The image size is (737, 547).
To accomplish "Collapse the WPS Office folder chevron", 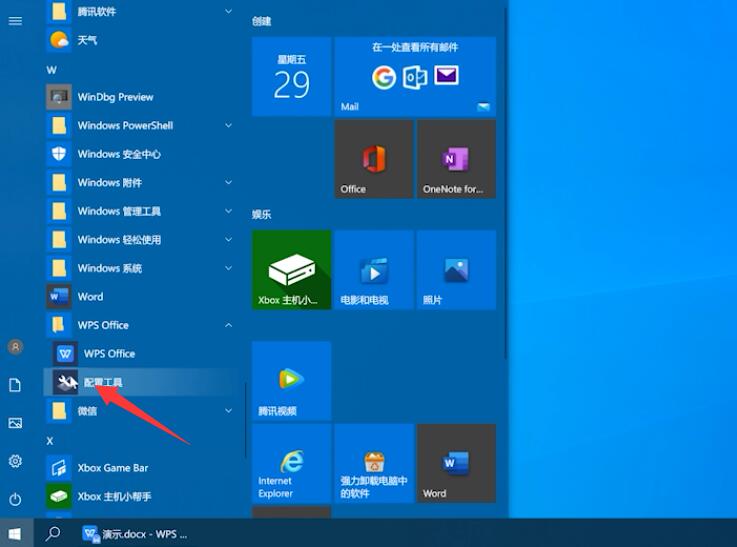I will coord(228,325).
